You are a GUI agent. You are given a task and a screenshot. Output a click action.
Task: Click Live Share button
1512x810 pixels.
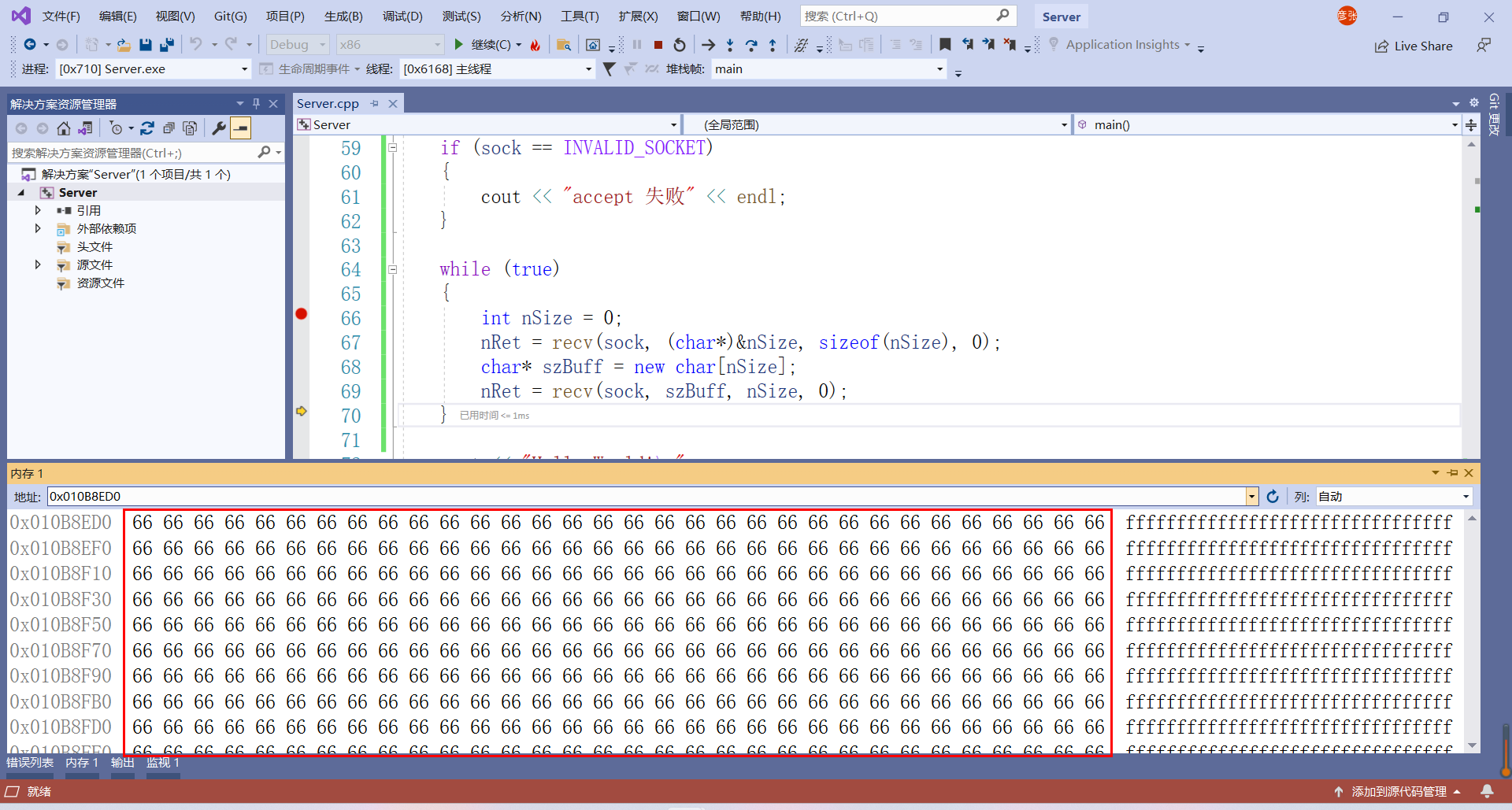pyautogui.click(x=1414, y=46)
